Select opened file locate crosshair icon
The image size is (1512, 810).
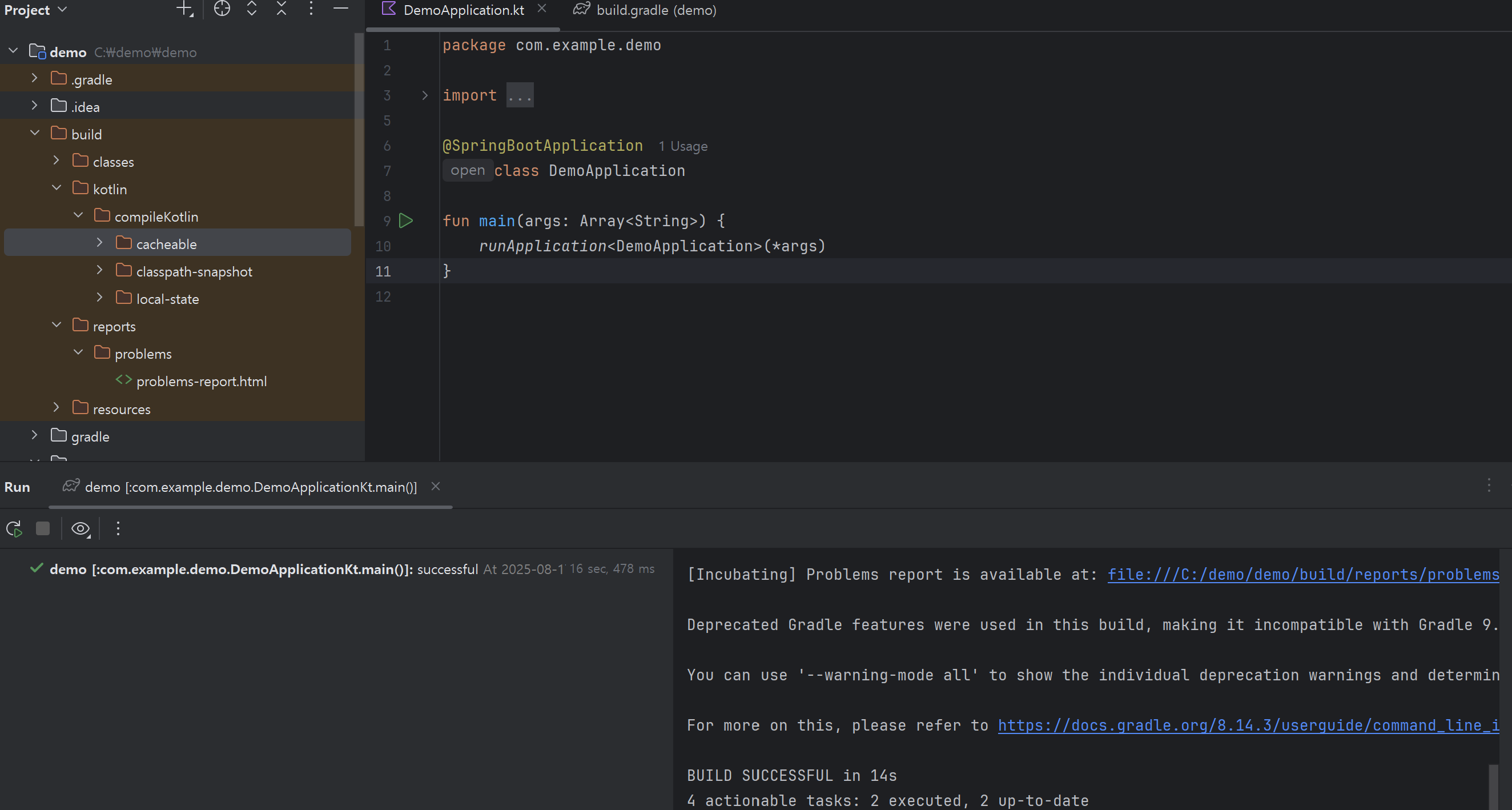[x=222, y=9]
